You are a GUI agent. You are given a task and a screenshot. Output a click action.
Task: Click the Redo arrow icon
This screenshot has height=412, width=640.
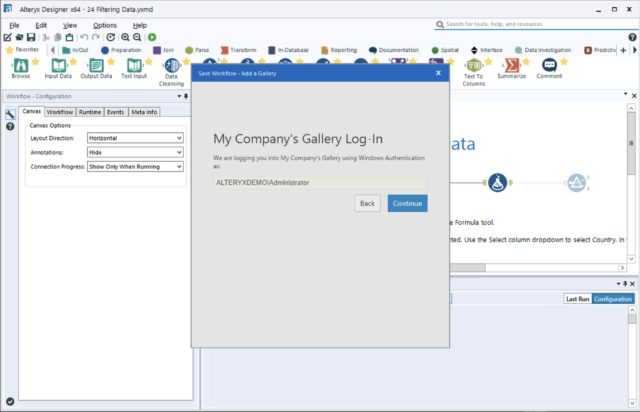click(x=96, y=37)
